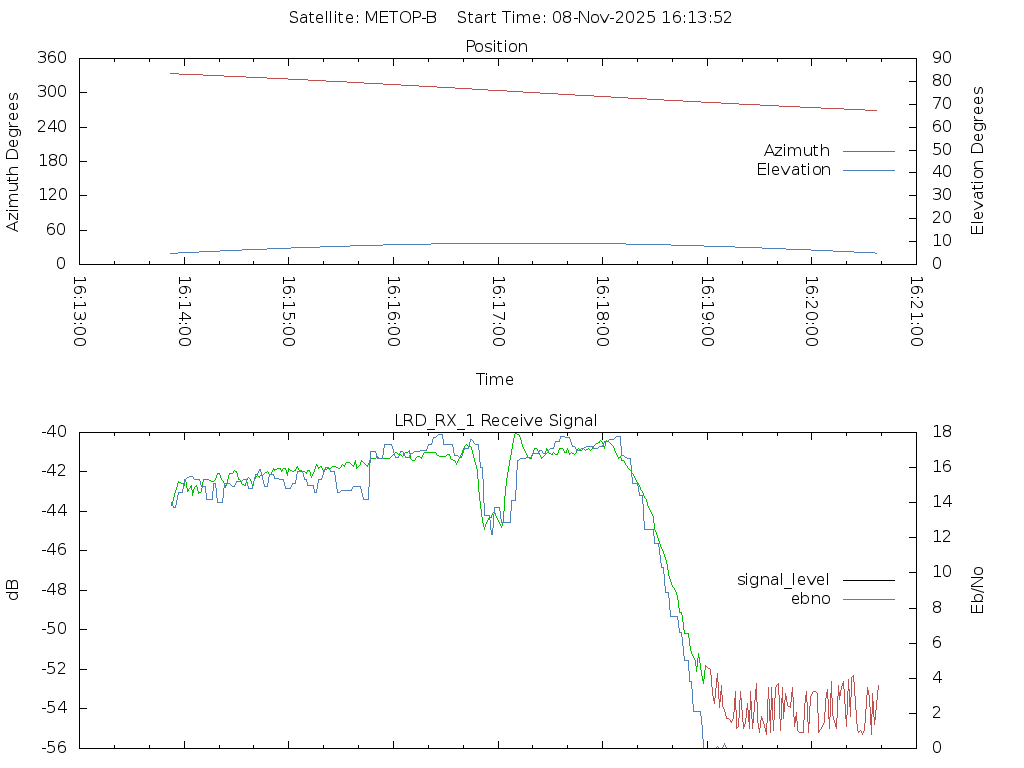1024x768 pixels.
Task: Click the Eb/No axis label
Action: click(978, 589)
